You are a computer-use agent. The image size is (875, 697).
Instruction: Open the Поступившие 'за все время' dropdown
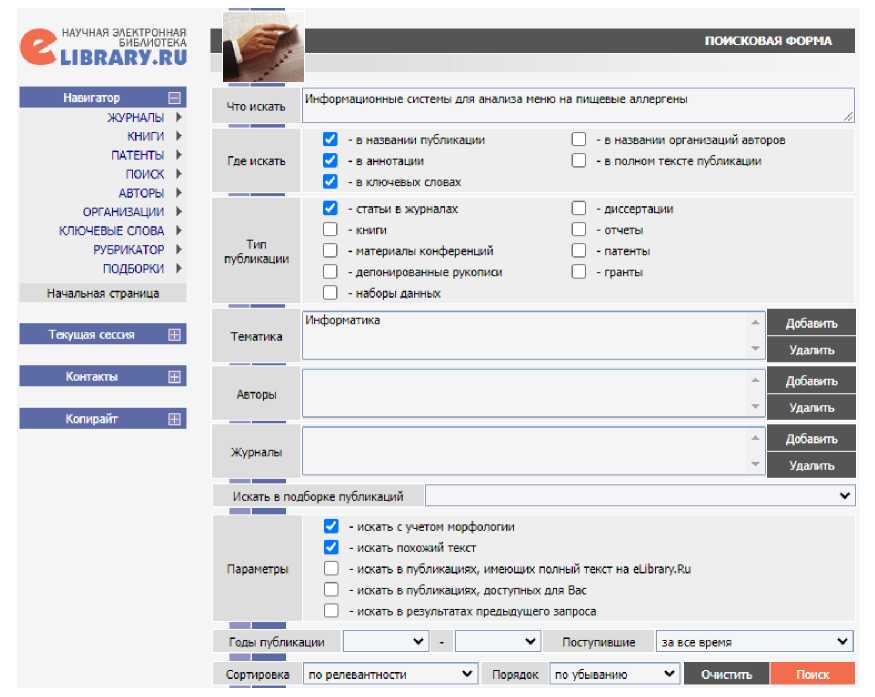pos(754,642)
